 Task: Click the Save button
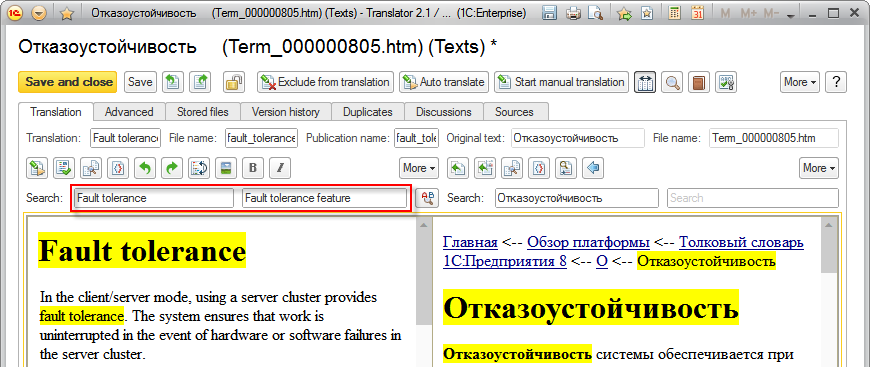[140, 82]
